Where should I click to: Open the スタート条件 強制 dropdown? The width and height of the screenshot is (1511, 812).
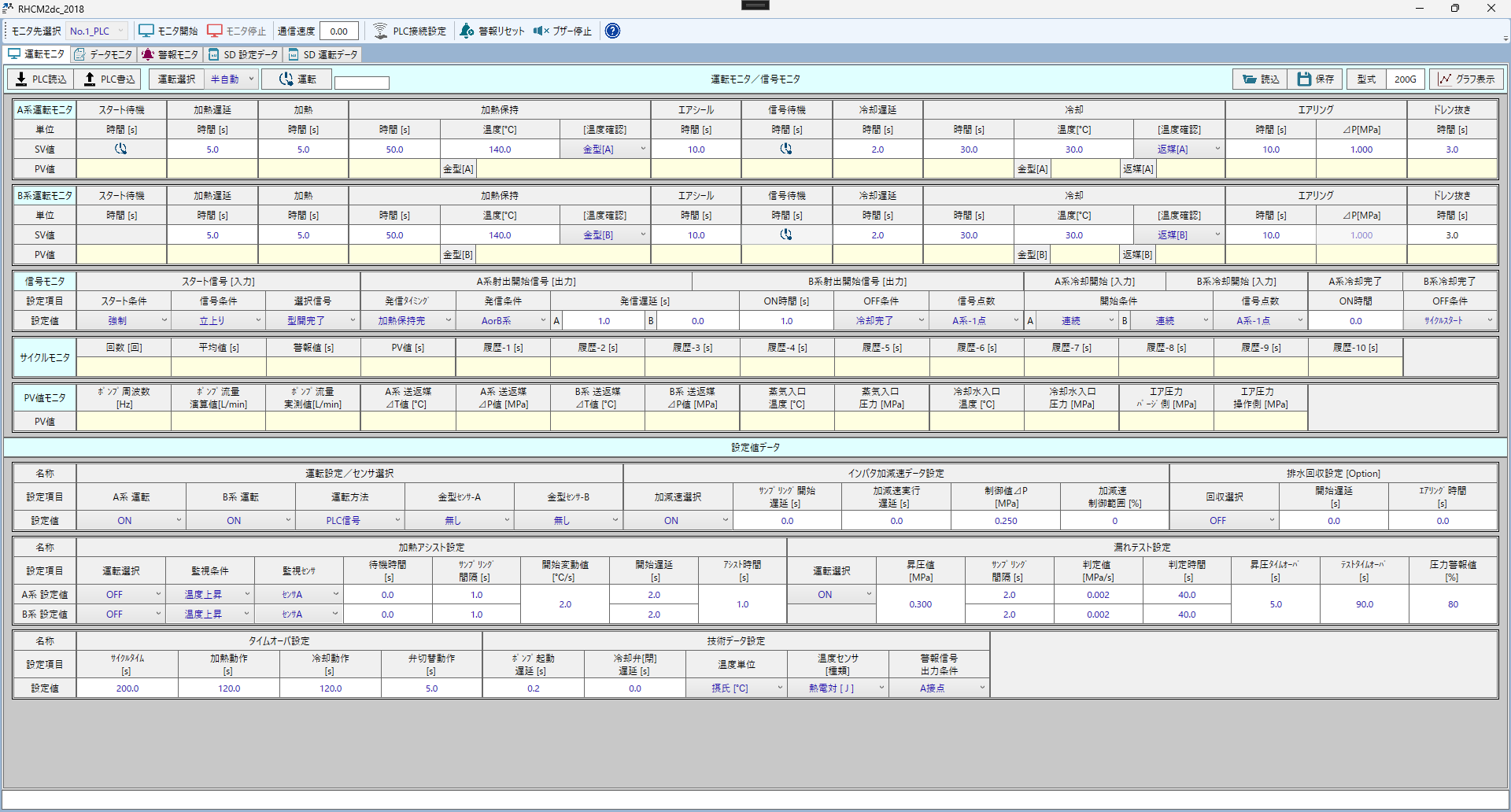point(123,321)
